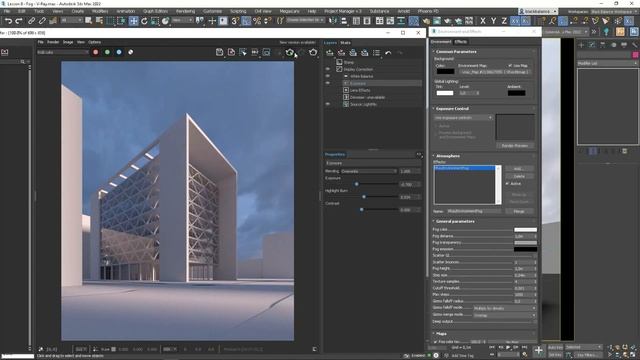This screenshot has width=640, height=360.
Task: Toggle visibility eye of Source LightMix layer
Action: [x=328, y=104]
